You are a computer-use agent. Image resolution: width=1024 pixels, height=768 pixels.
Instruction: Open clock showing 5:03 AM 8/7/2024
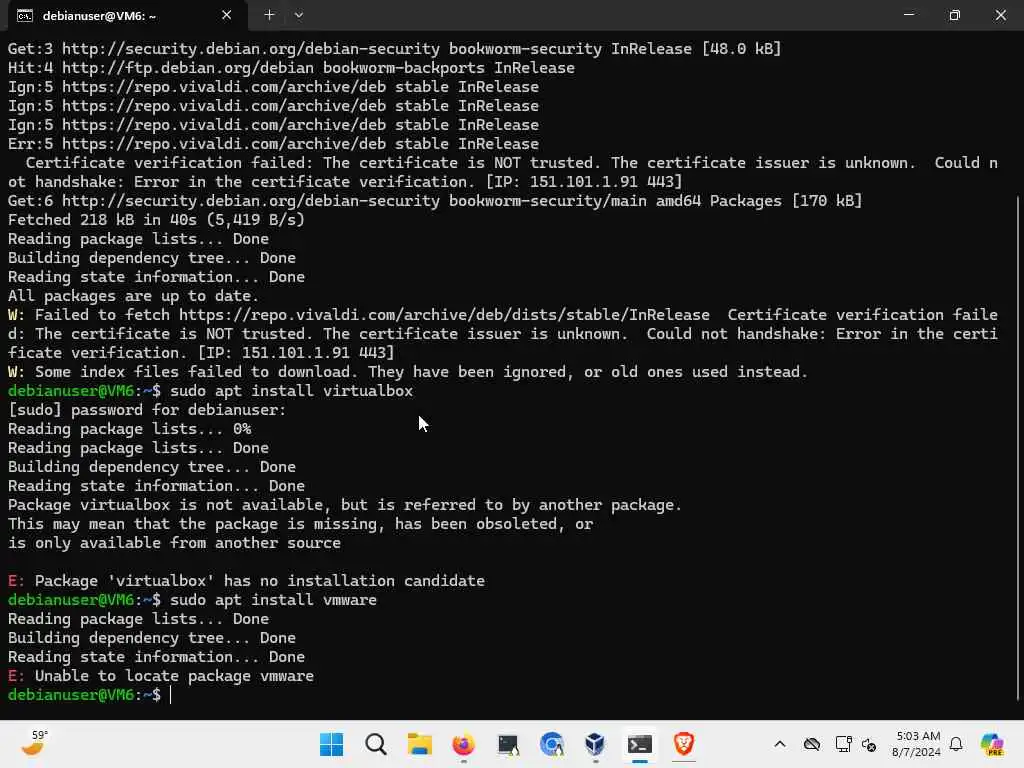pyautogui.click(x=916, y=744)
